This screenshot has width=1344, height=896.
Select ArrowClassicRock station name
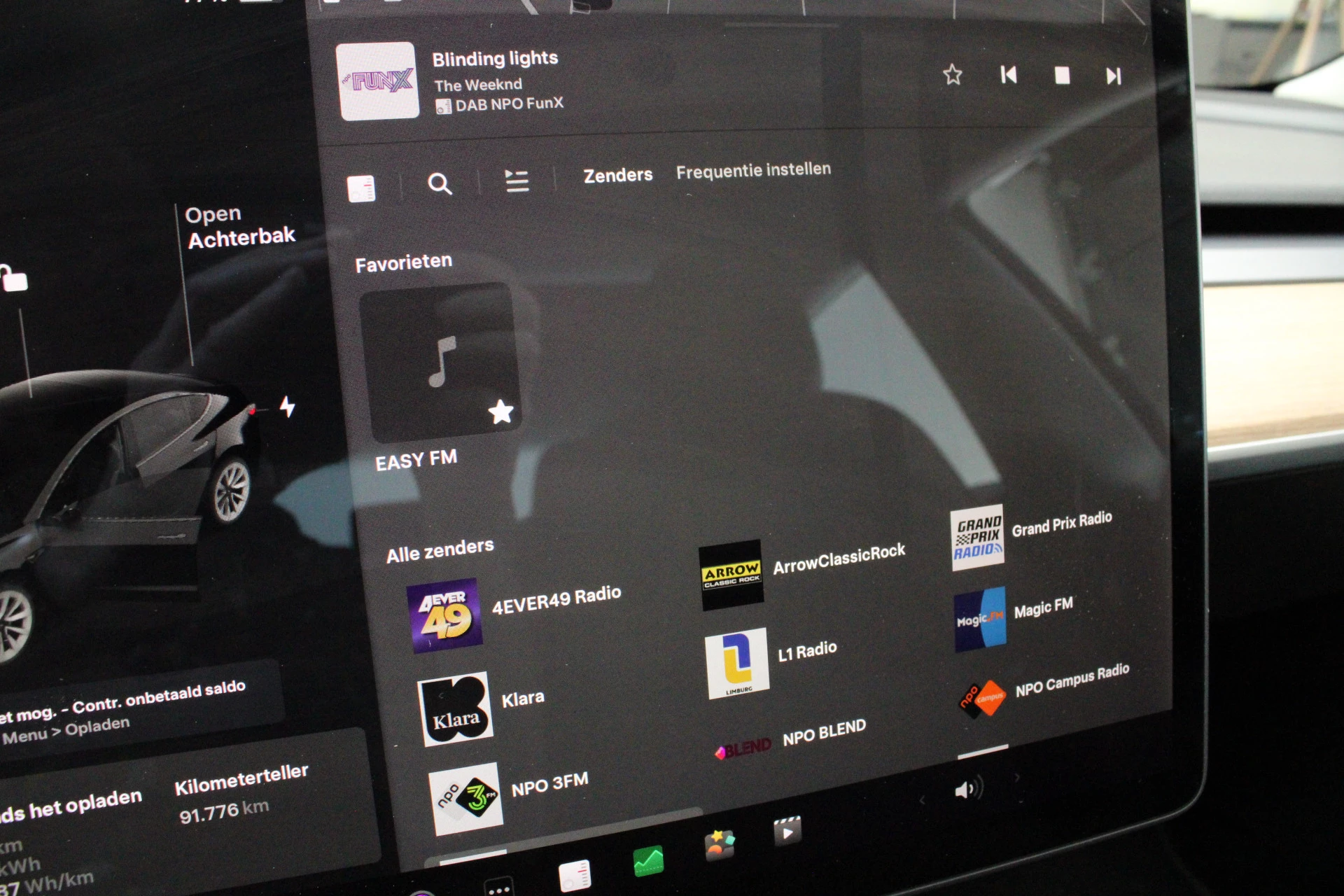point(839,559)
